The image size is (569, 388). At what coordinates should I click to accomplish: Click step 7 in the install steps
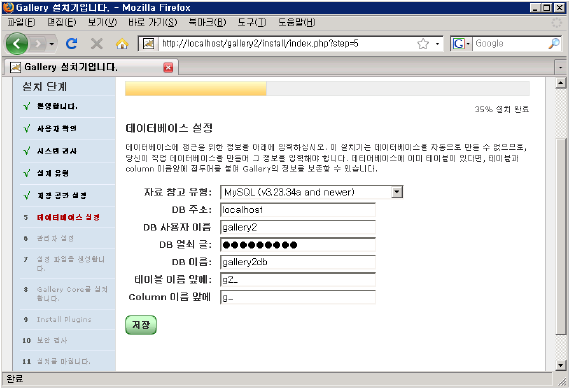pos(67,264)
